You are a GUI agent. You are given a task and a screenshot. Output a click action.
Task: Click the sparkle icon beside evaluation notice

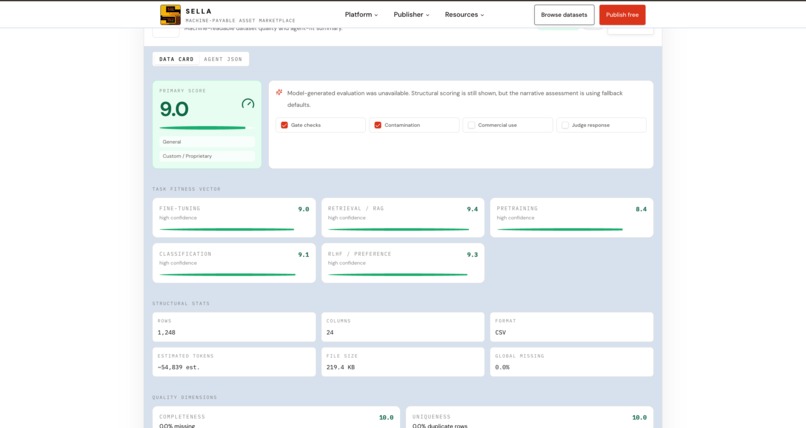tap(279, 92)
